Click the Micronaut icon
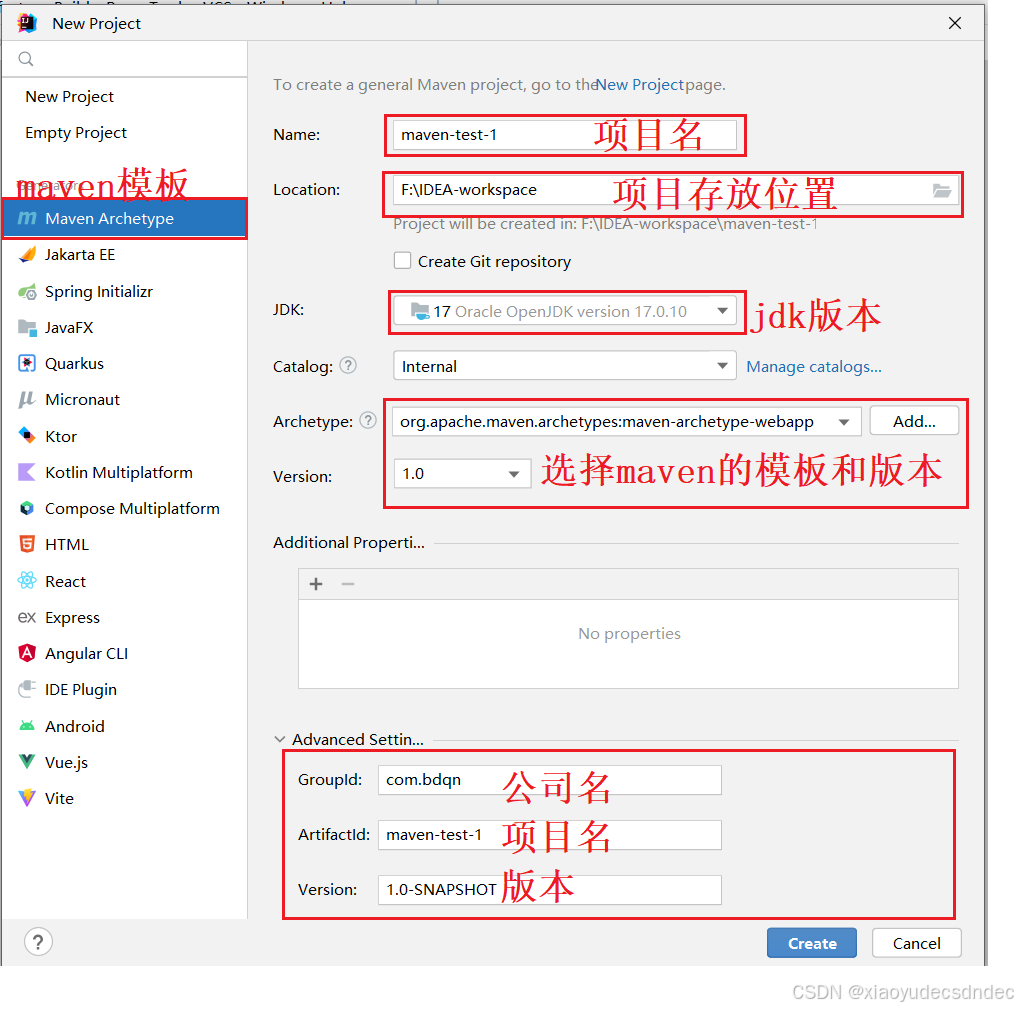1018x1010 pixels. [x=27, y=400]
